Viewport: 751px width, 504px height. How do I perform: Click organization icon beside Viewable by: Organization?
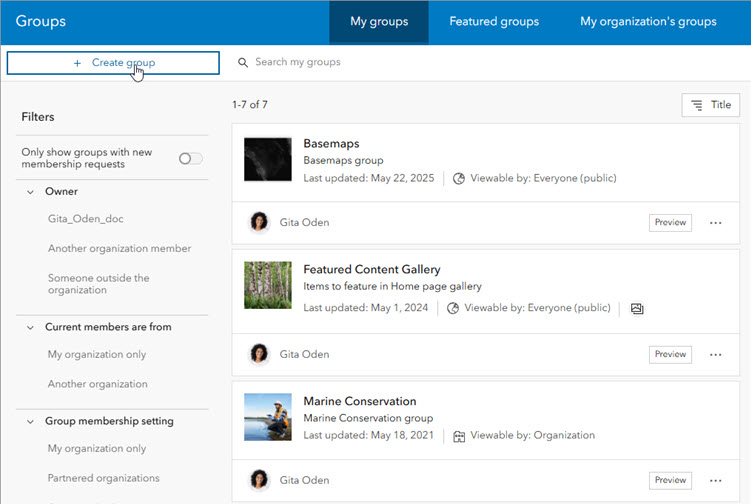459,436
